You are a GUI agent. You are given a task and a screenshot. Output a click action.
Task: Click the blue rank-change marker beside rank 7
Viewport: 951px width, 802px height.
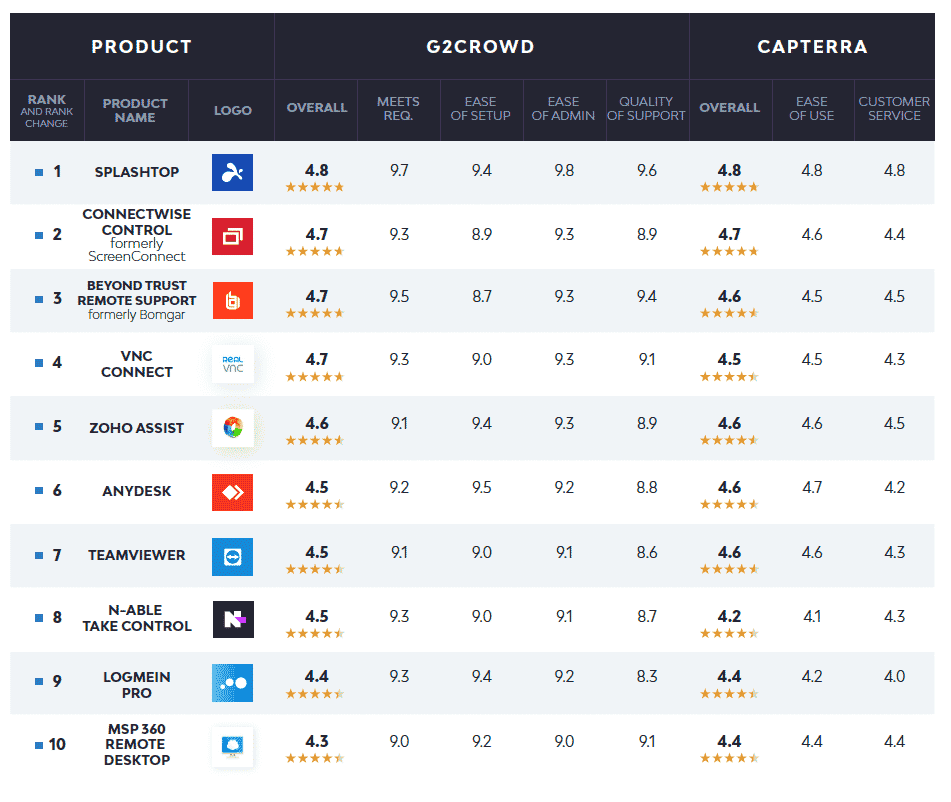pos(39,555)
